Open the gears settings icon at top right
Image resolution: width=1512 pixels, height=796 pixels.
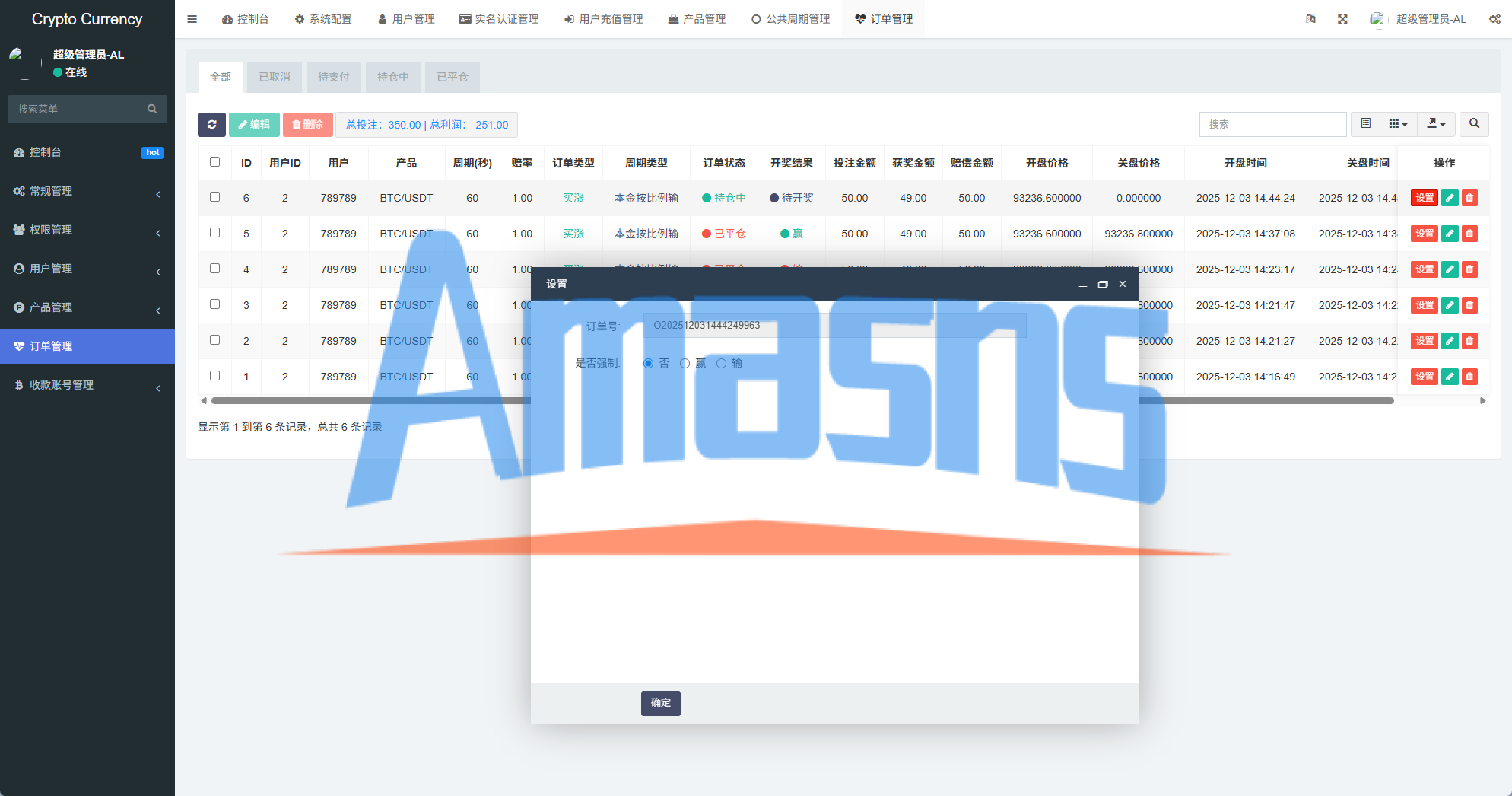coord(1495,19)
